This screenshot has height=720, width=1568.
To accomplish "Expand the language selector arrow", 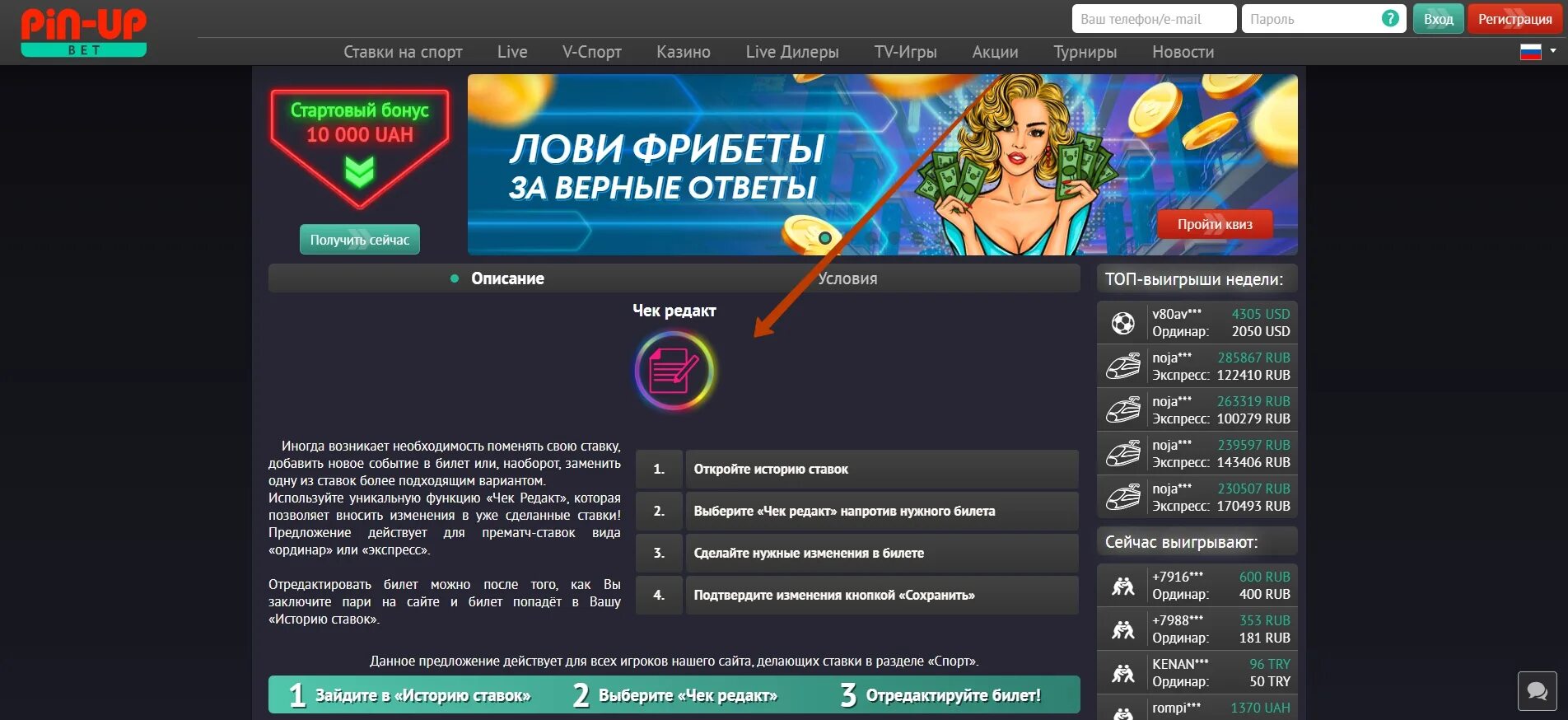I will tap(1553, 51).
